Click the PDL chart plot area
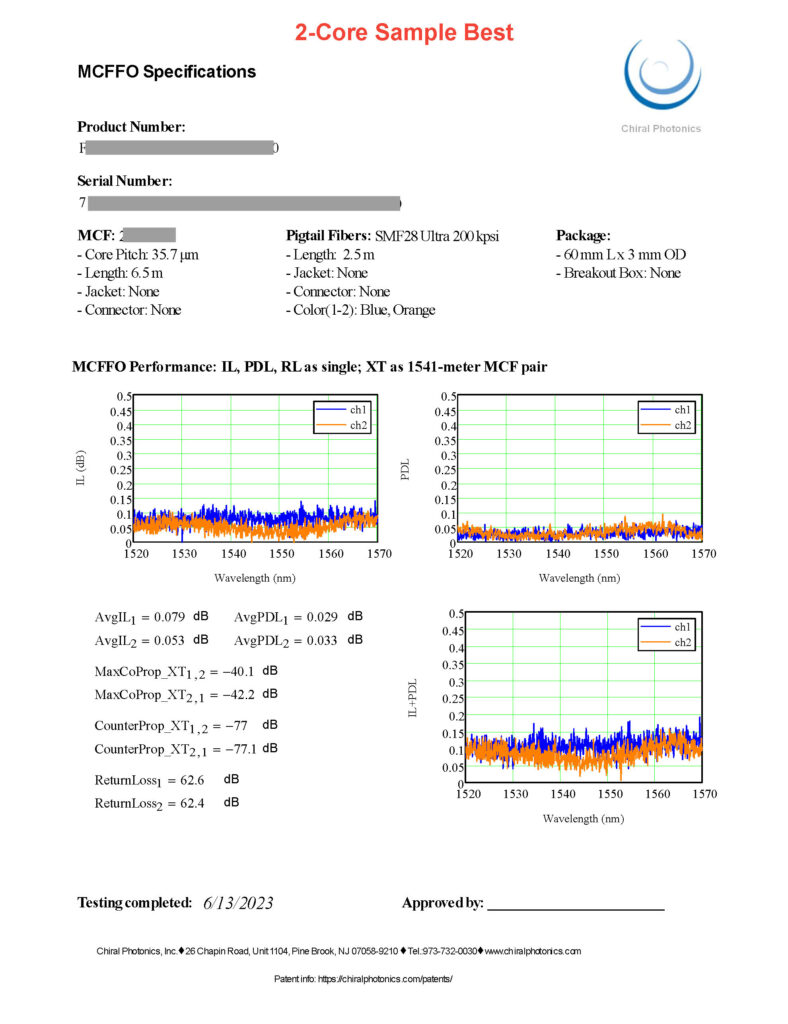The width and height of the screenshot is (788, 1024). [579, 468]
